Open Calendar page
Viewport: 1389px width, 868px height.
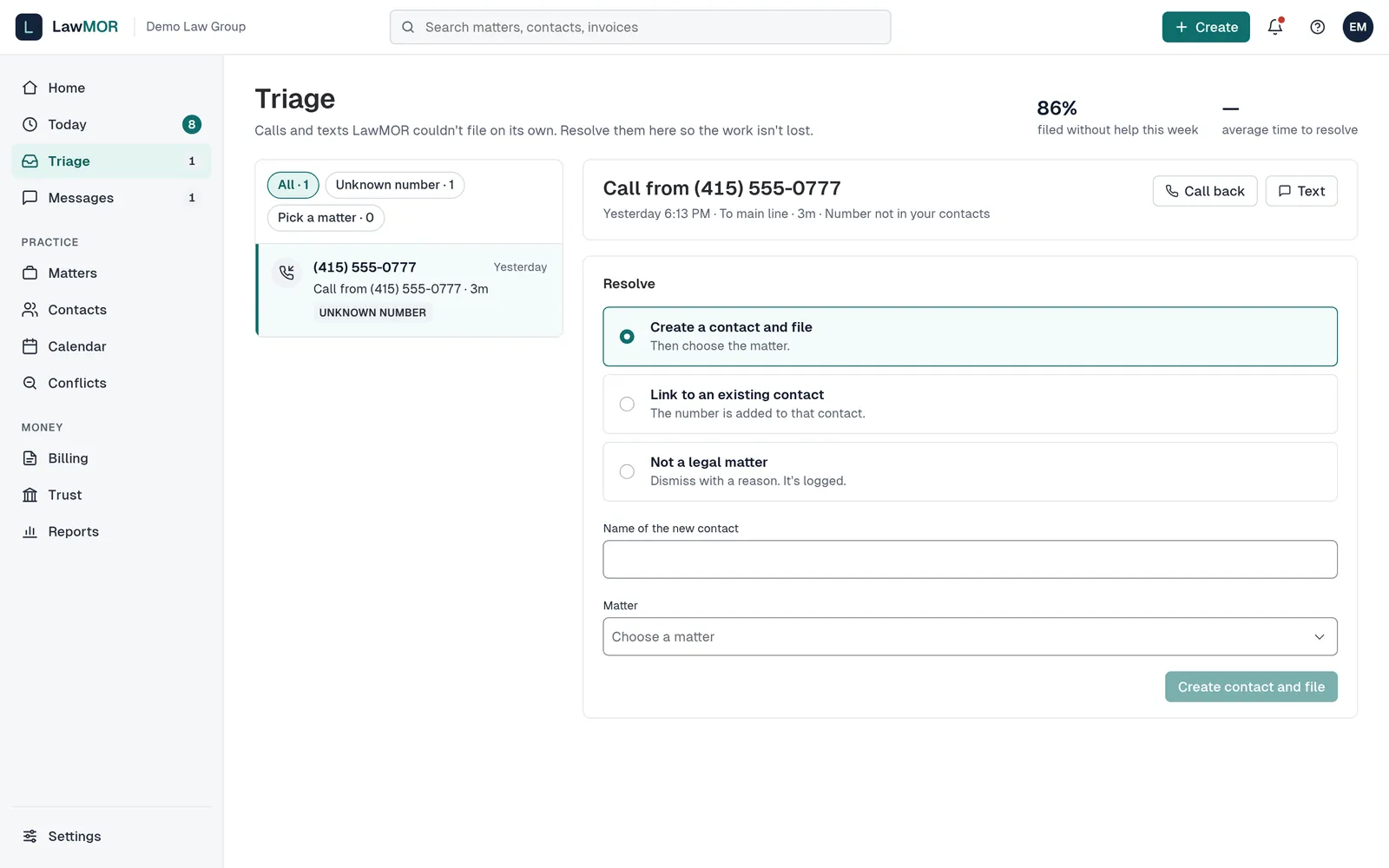point(111,346)
